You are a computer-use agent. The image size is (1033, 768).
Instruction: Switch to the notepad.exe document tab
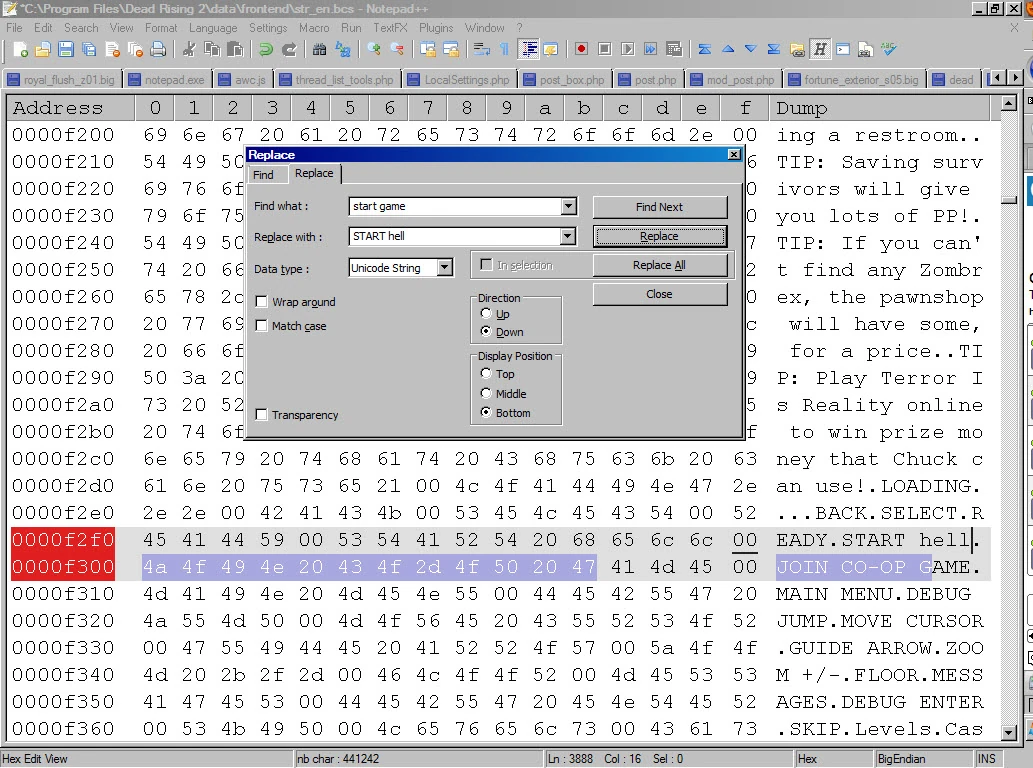tap(167, 80)
